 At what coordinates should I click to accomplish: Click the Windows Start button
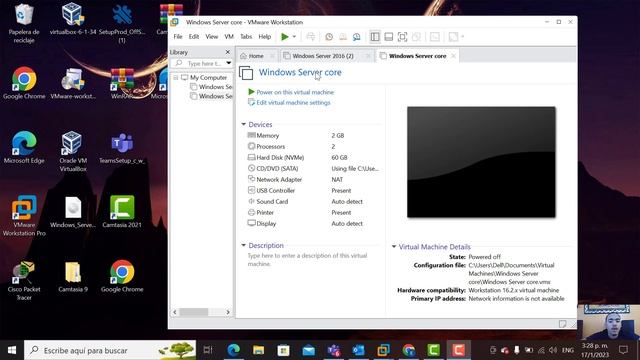coord(12,350)
